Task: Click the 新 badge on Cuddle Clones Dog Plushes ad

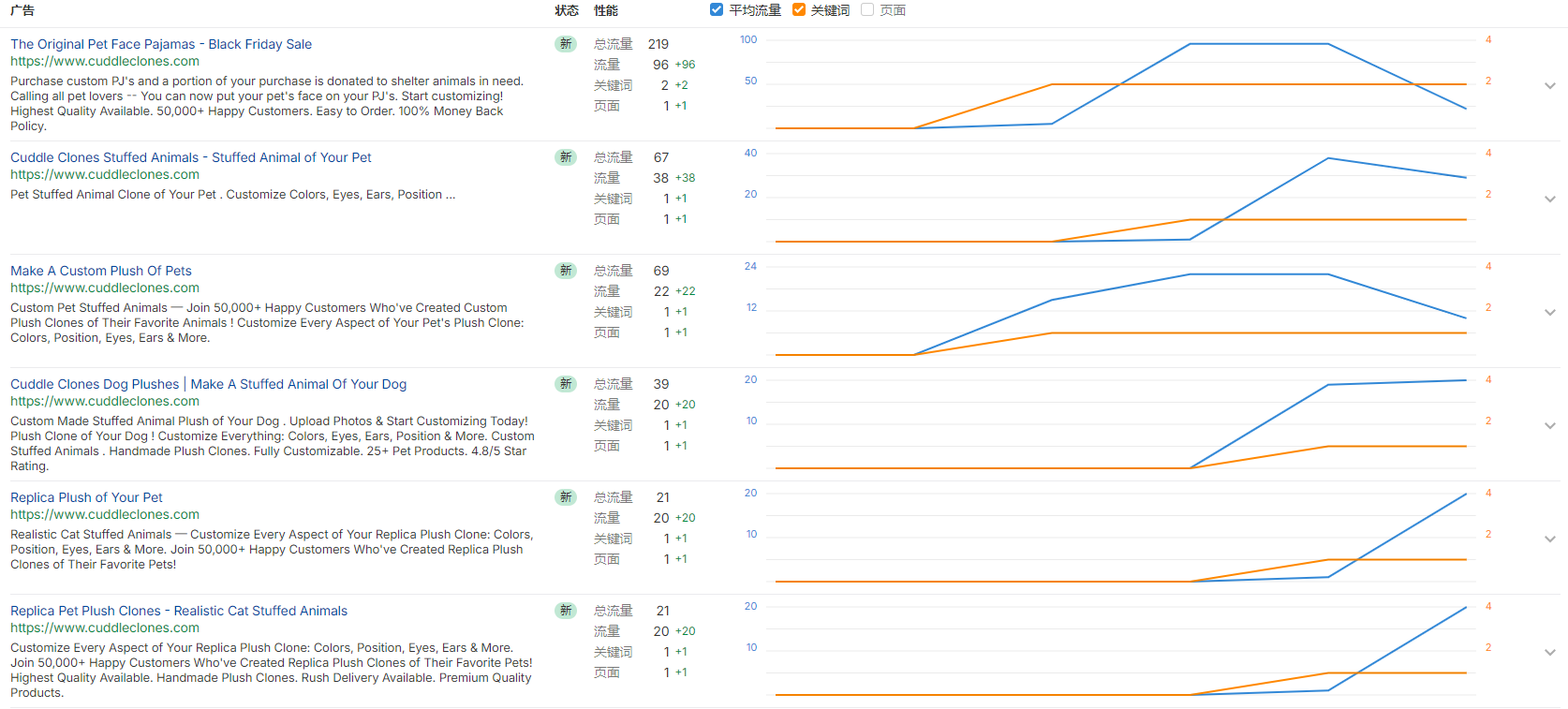Action: pyautogui.click(x=566, y=384)
